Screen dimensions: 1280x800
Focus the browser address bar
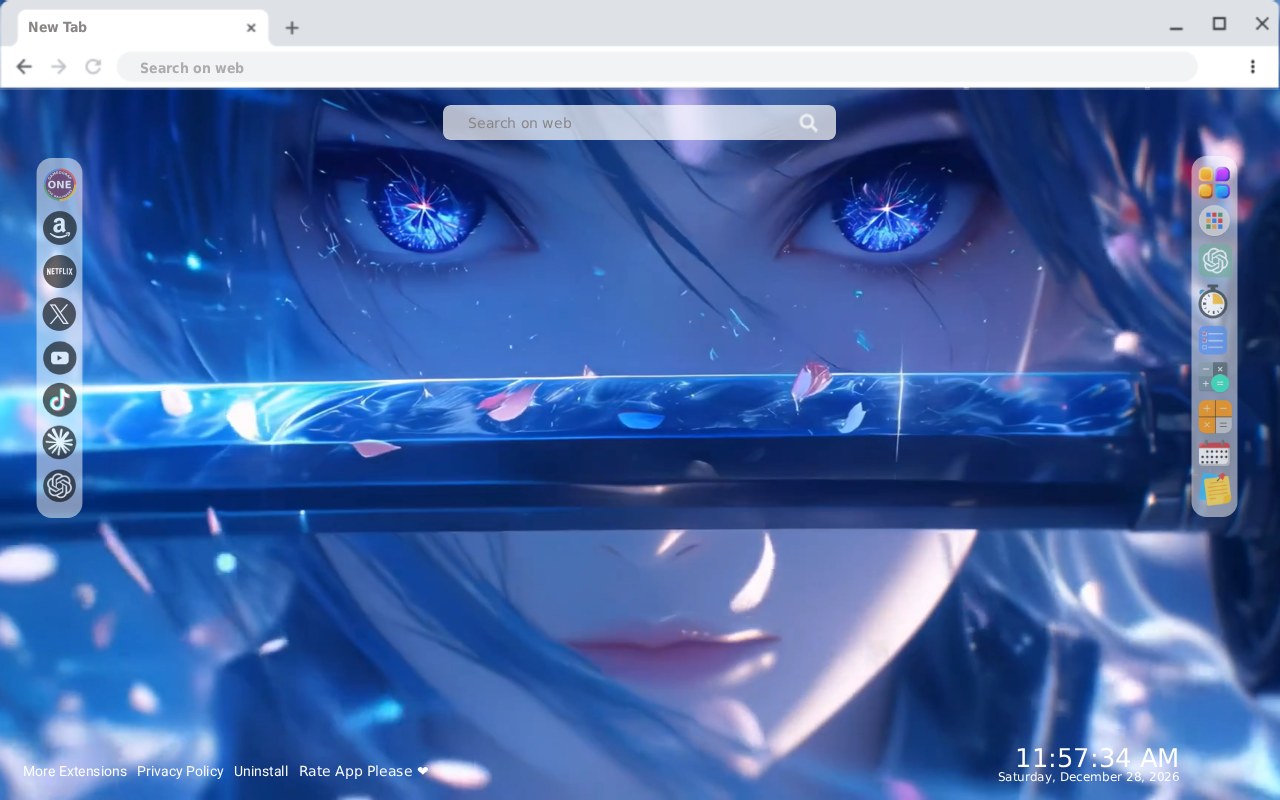pyautogui.click(x=657, y=67)
